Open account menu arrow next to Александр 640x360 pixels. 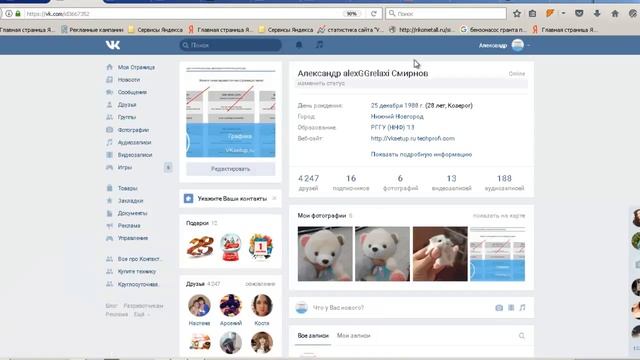pos(529,45)
